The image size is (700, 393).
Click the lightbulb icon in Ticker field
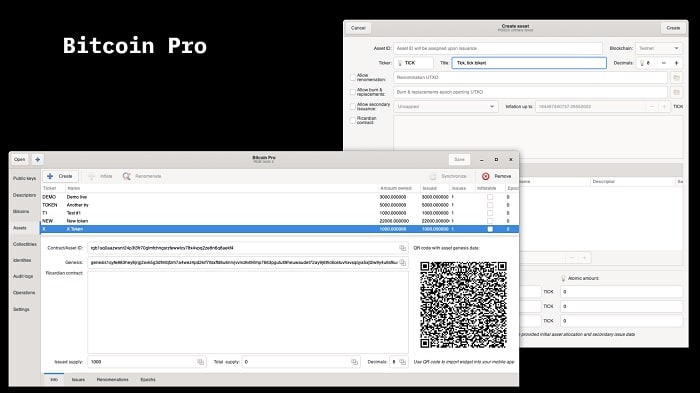coord(400,63)
